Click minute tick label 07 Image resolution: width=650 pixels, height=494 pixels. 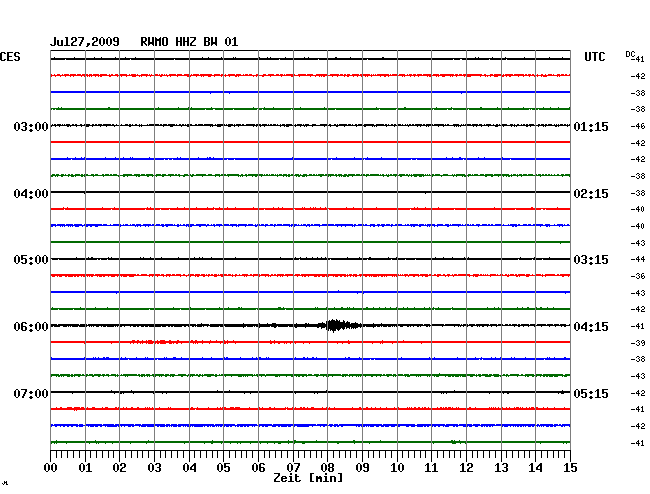tap(293, 467)
